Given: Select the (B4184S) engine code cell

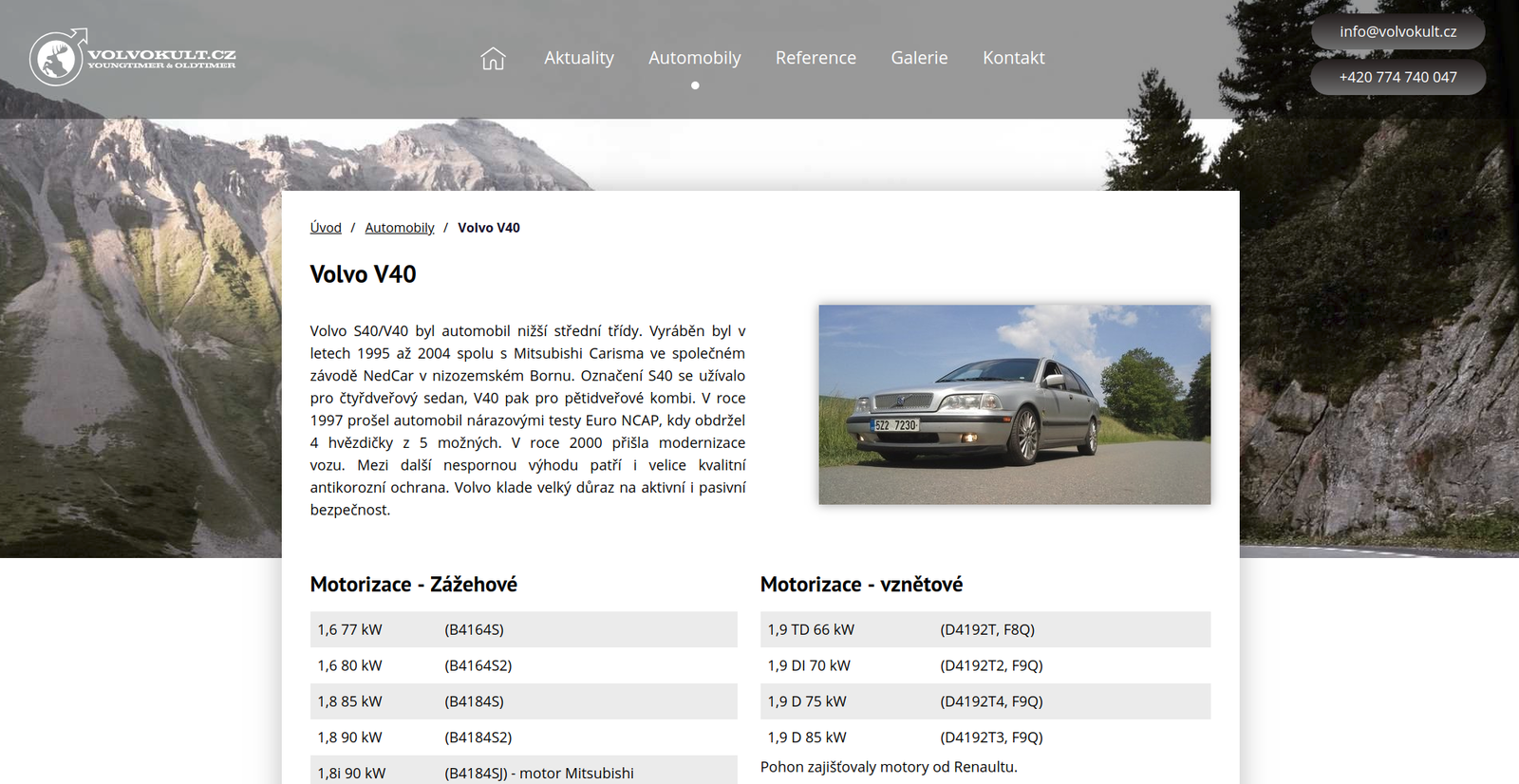Looking at the screenshot, I should click(588, 701).
